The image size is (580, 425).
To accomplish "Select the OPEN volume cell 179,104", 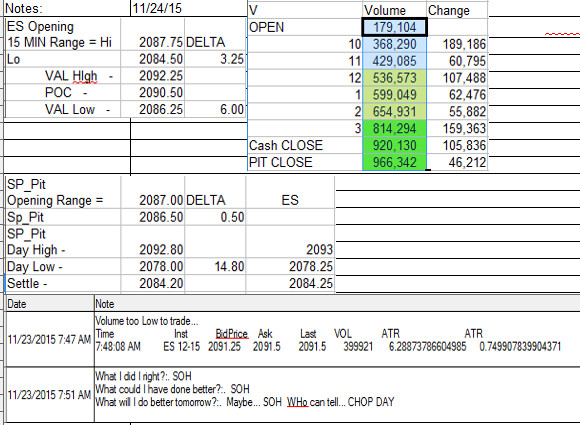I will 394,27.
